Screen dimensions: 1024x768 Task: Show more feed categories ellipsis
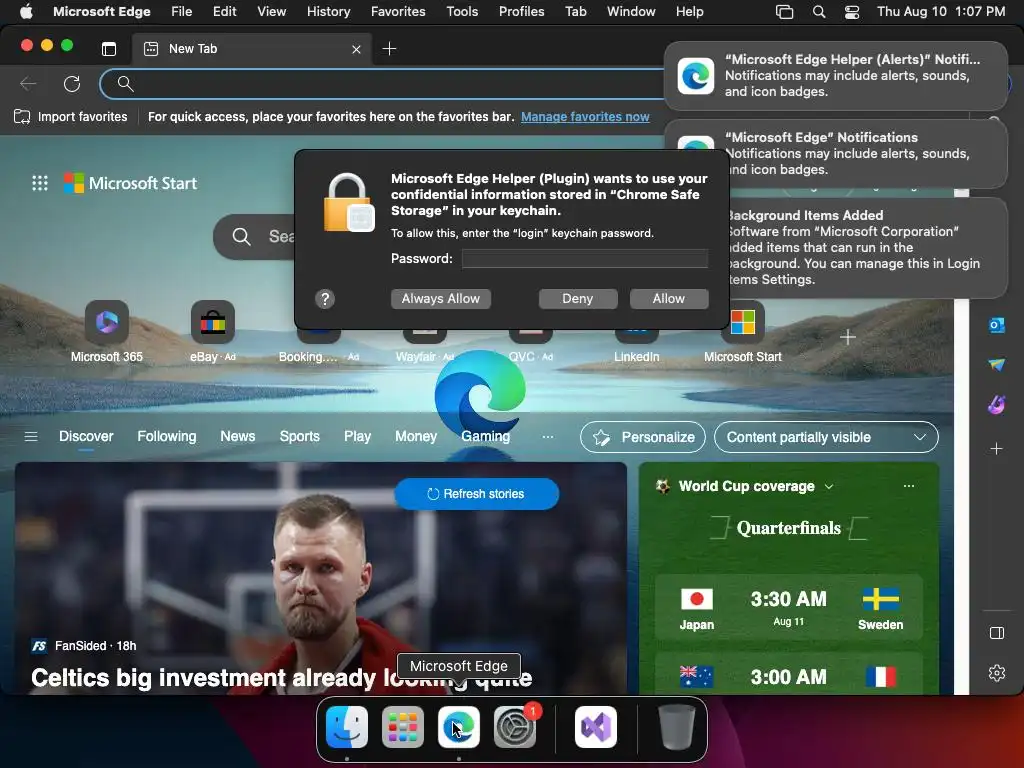[x=548, y=436]
